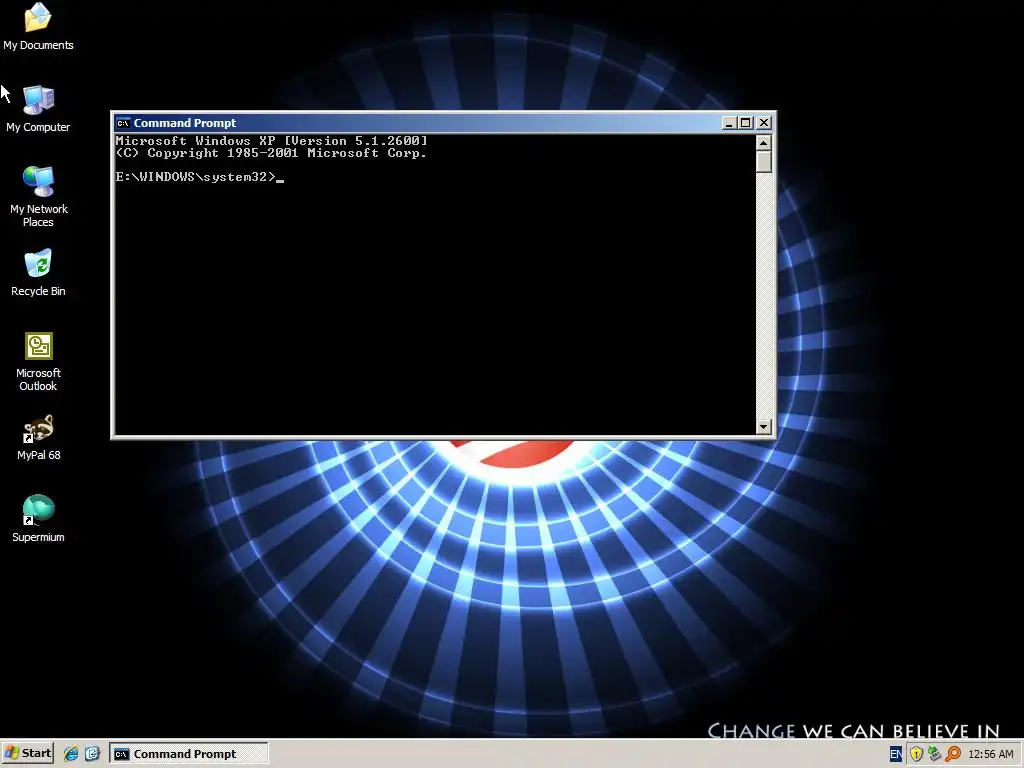The width and height of the screenshot is (1024, 768).
Task: Open the My Documents desktop icon
Action: click(x=38, y=26)
